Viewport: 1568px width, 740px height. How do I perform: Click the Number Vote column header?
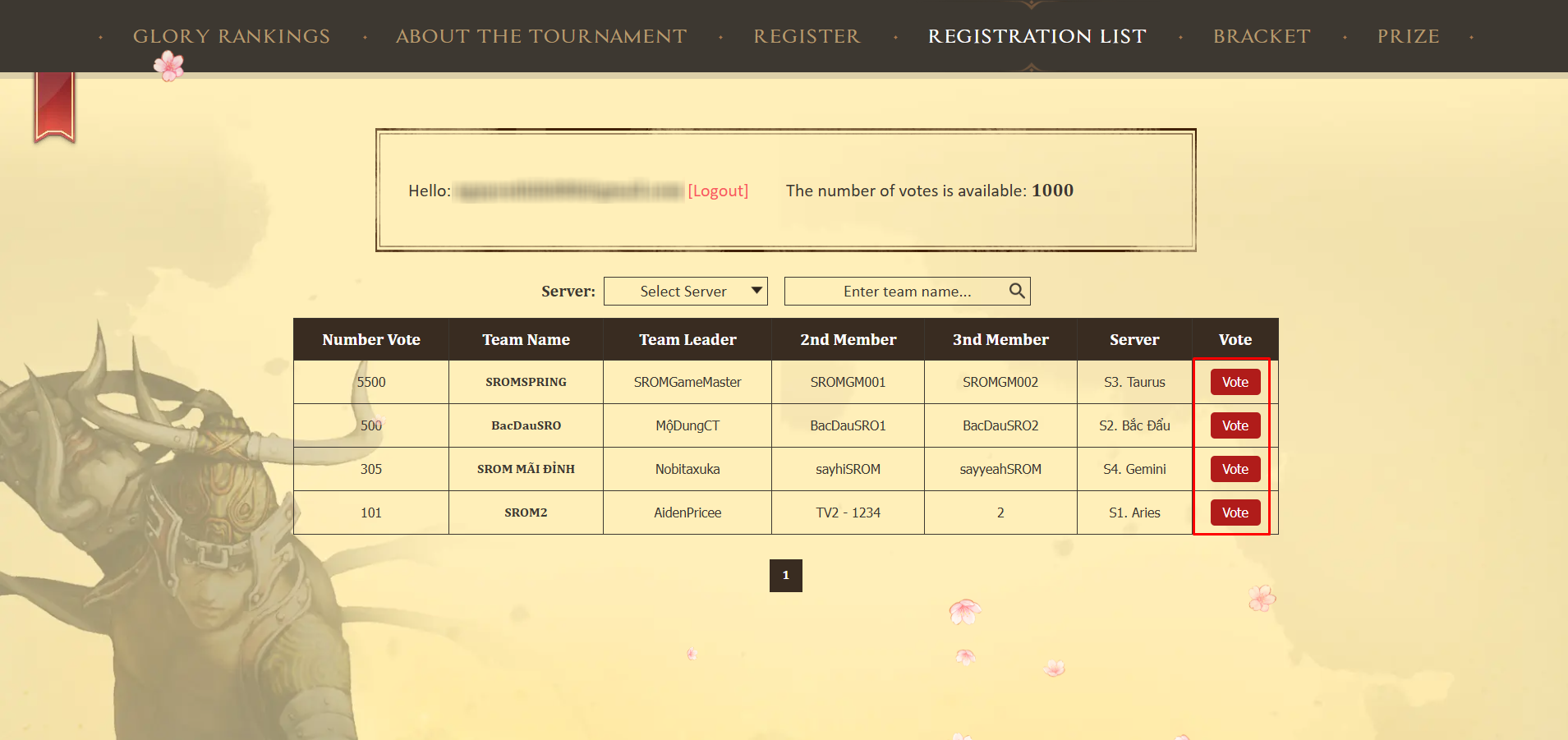point(370,339)
